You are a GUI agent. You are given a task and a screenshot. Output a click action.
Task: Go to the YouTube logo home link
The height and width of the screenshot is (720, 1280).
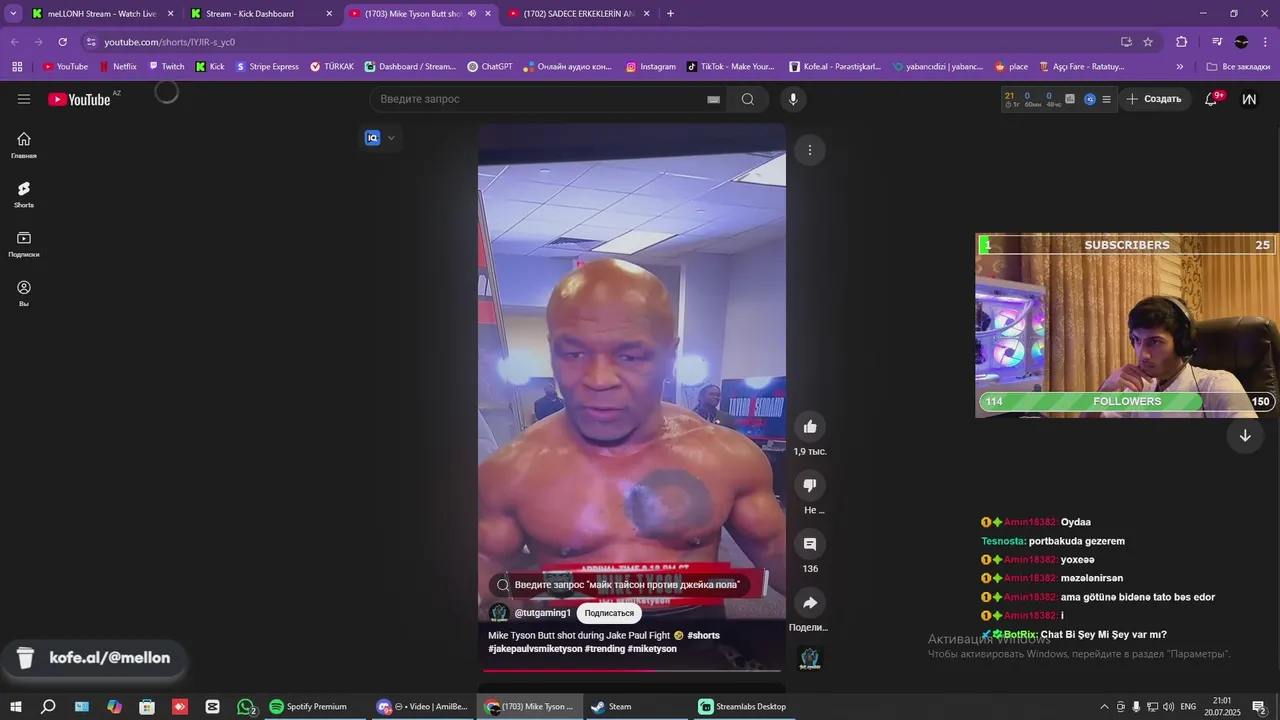(x=79, y=99)
